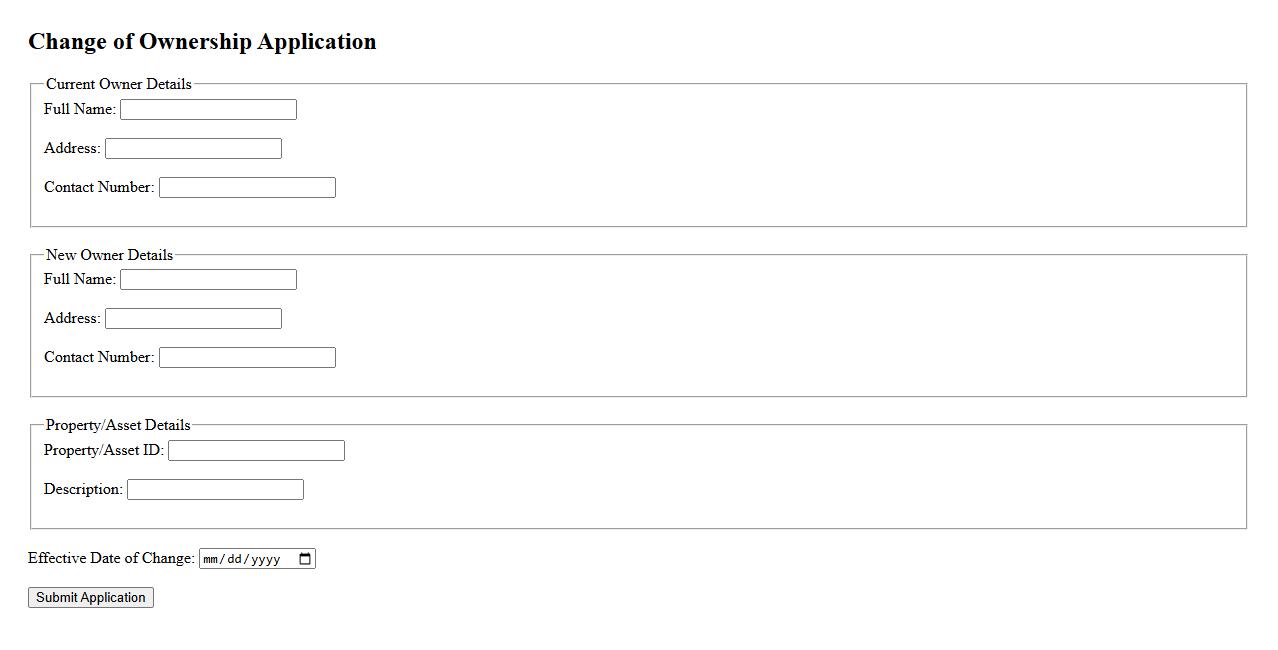Open the calendar picker icon
Image resolution: width=1278 pixels, height=650 pixels.
[x=305, y=559]
